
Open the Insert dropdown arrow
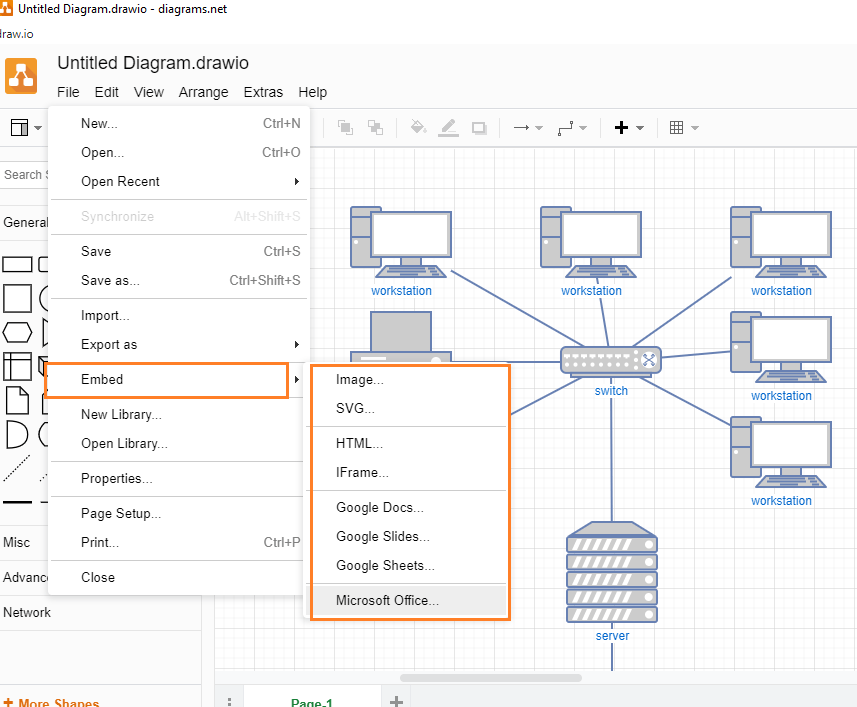click(640, 128)
